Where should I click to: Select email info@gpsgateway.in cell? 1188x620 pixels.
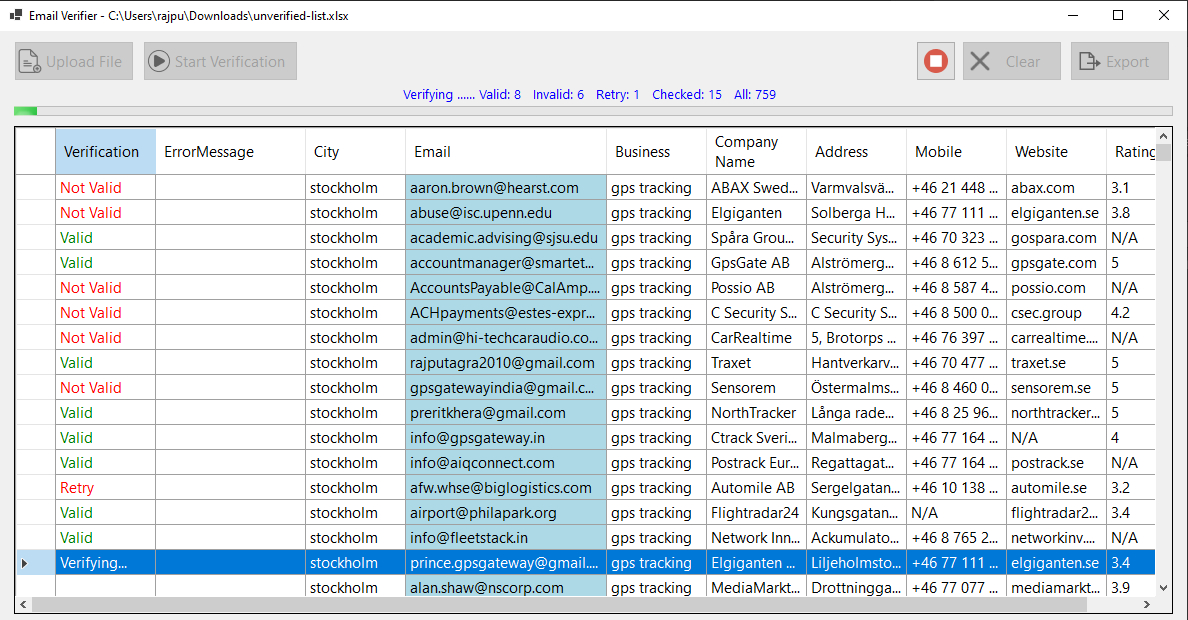click(506, 438)
